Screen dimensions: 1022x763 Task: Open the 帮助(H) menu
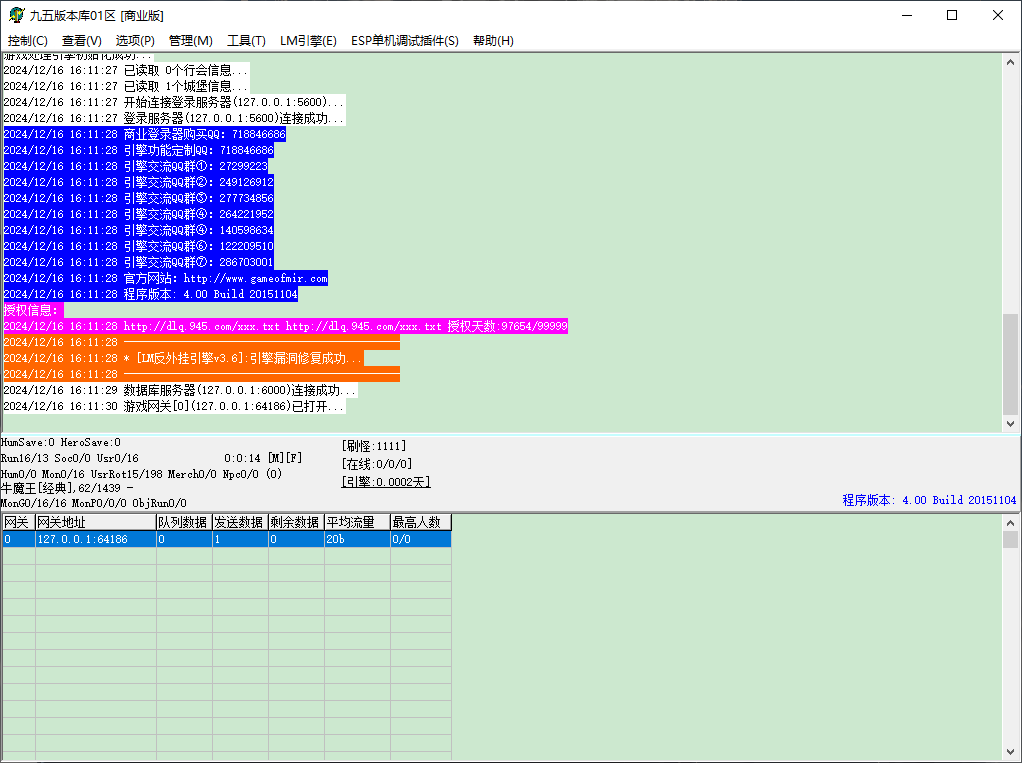493,41
